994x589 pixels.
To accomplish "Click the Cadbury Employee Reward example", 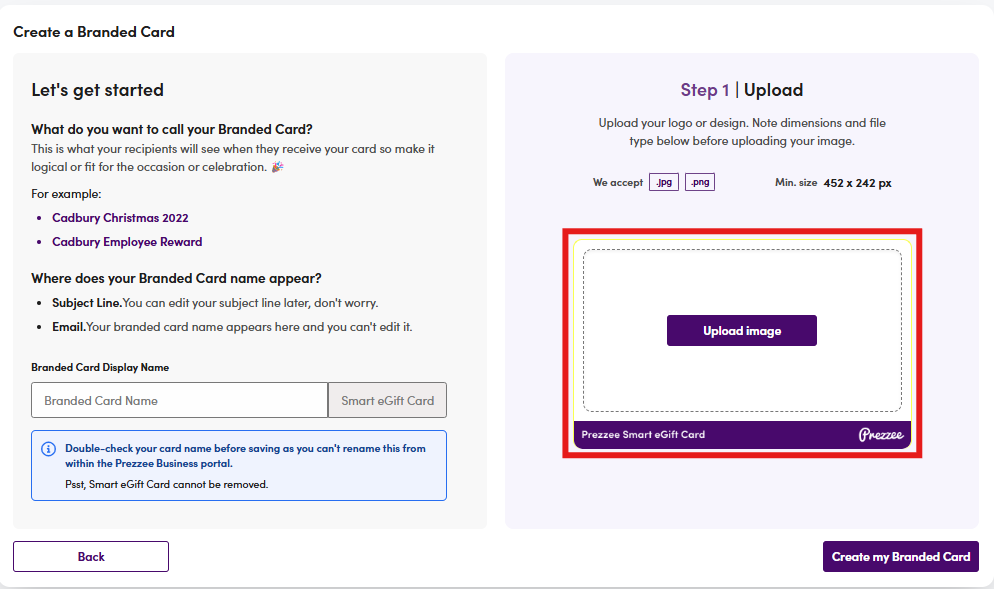I will pos(127,242).
